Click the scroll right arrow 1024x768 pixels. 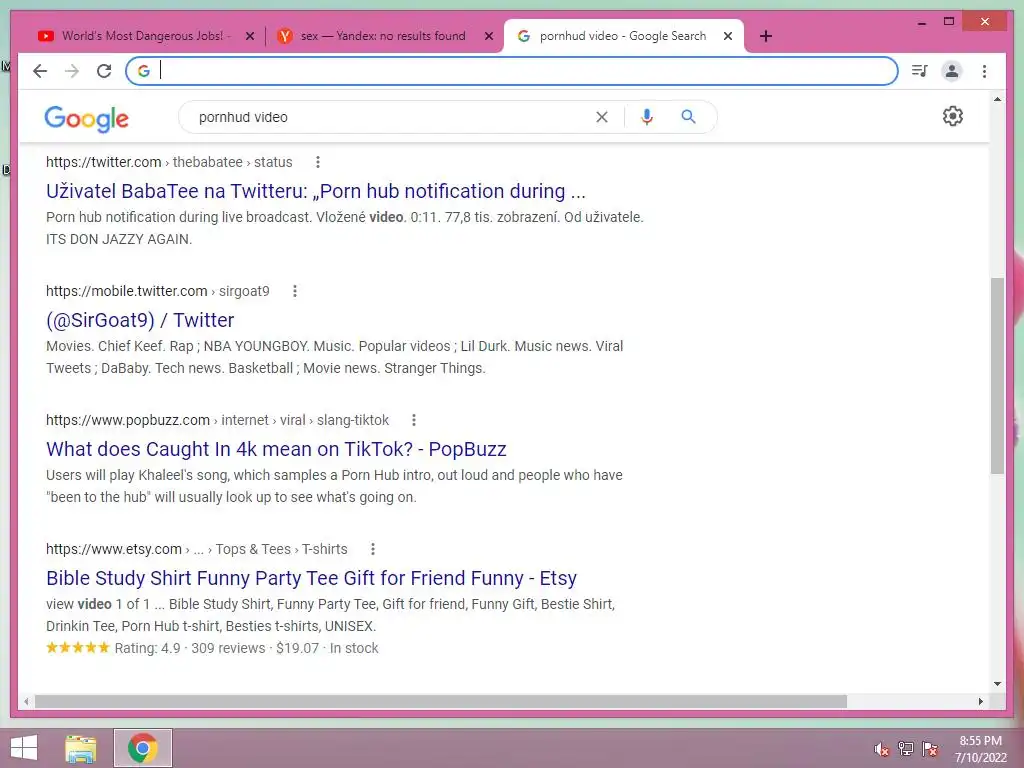click(980, 701)
